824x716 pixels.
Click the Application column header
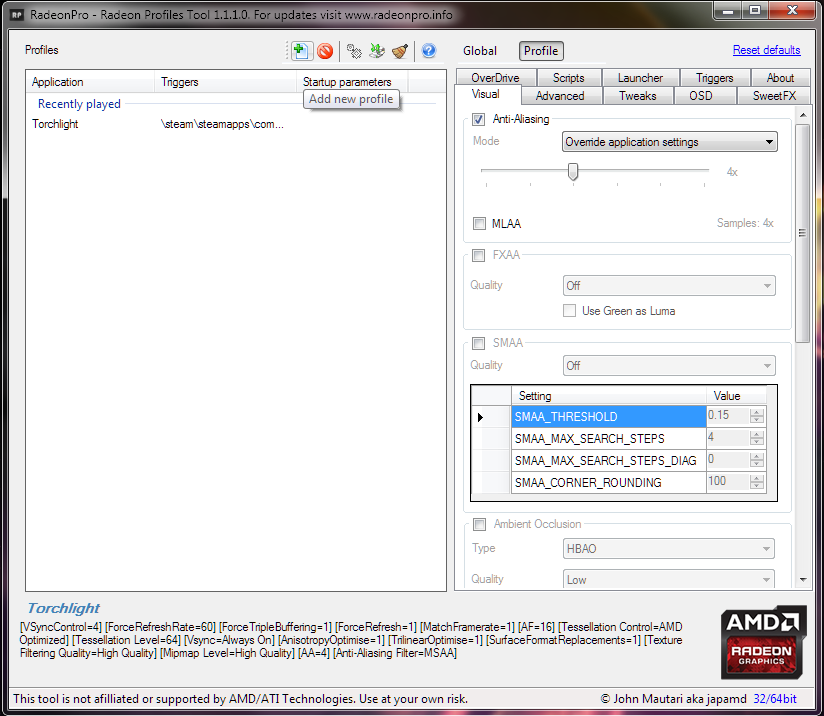point(90,82)
